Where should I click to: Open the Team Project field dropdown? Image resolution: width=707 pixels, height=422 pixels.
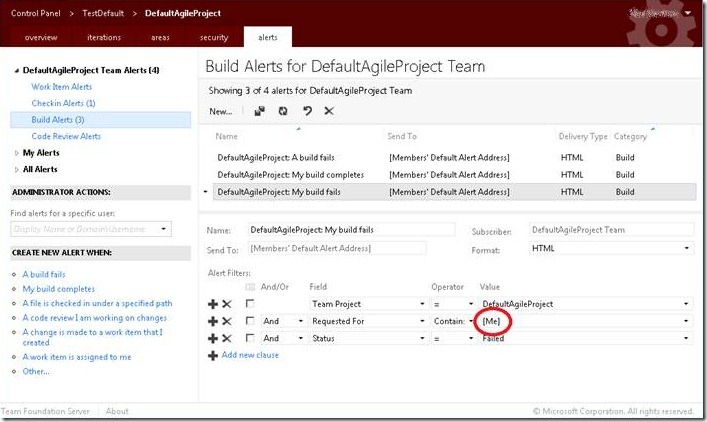point(422,304)
